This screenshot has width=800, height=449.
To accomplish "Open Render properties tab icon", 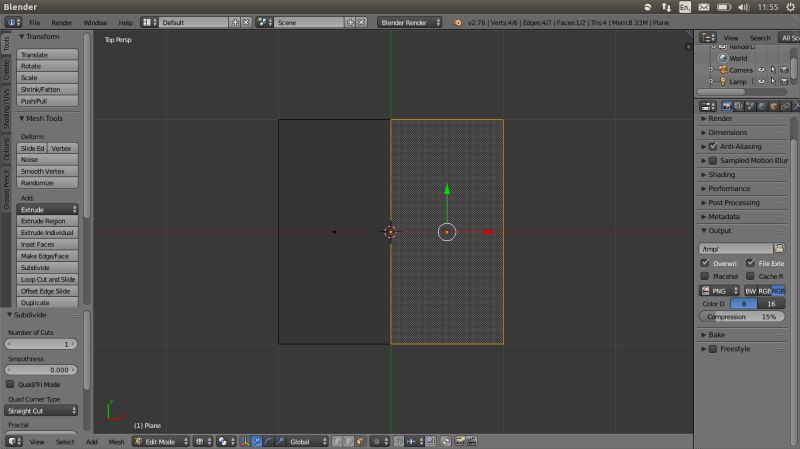I will pyautogui.click(x=727, y=106).
